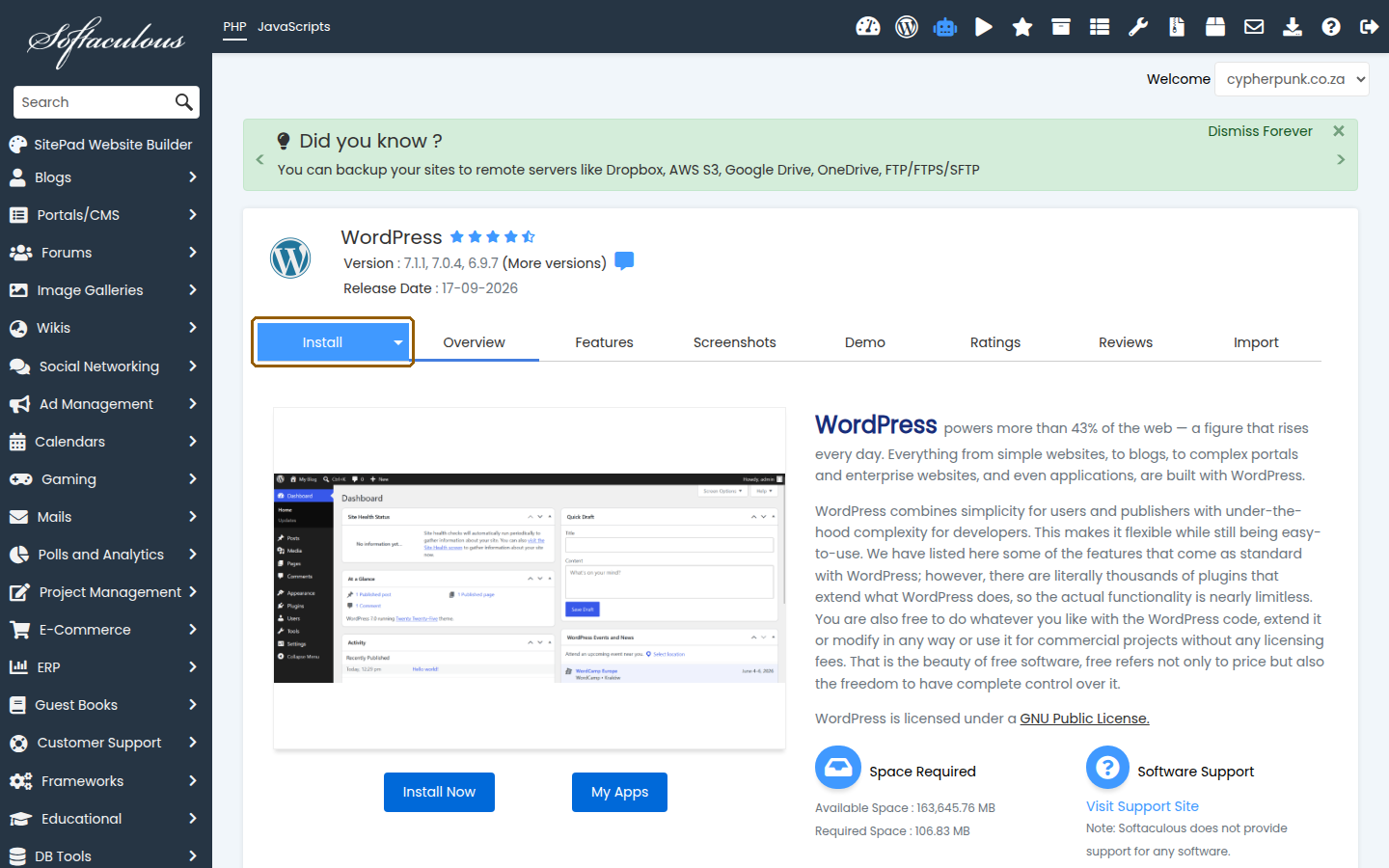1389x868 pixels.
Task: Click the sign-out arrow icon
Action: pyautogui.click(x=1370, y=27)
